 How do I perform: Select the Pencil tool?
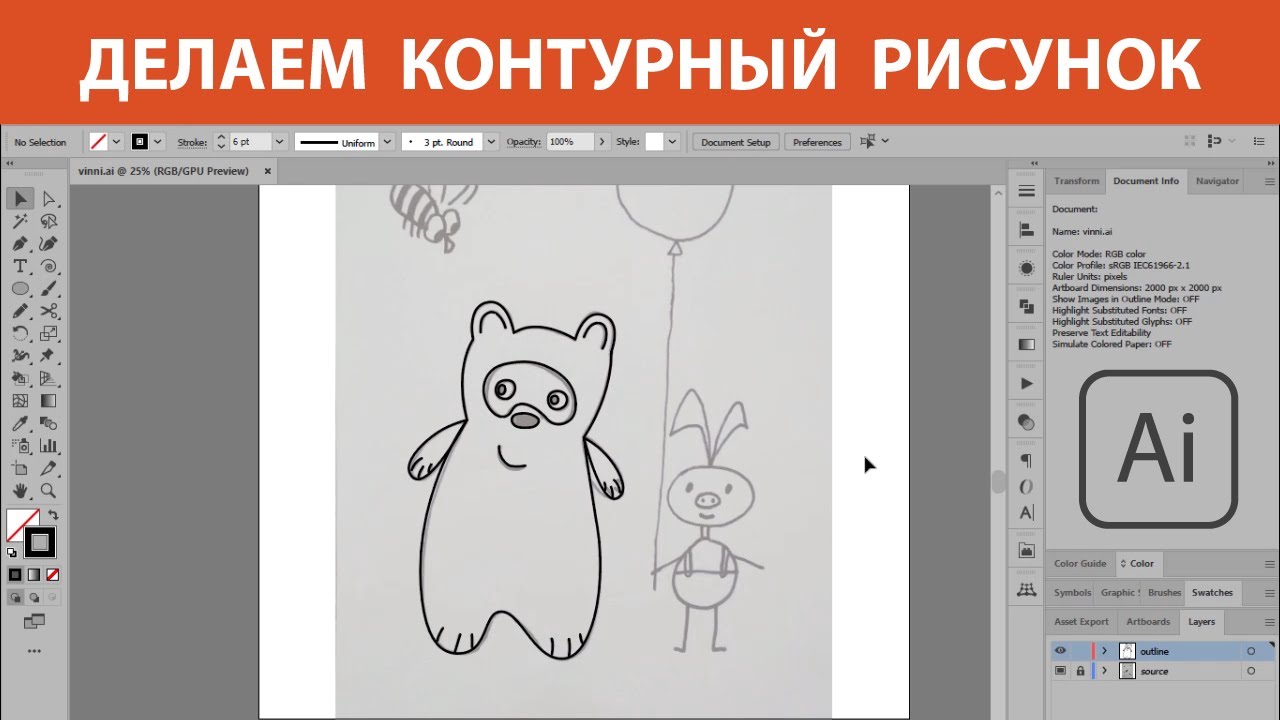click(x=20, y=311)
